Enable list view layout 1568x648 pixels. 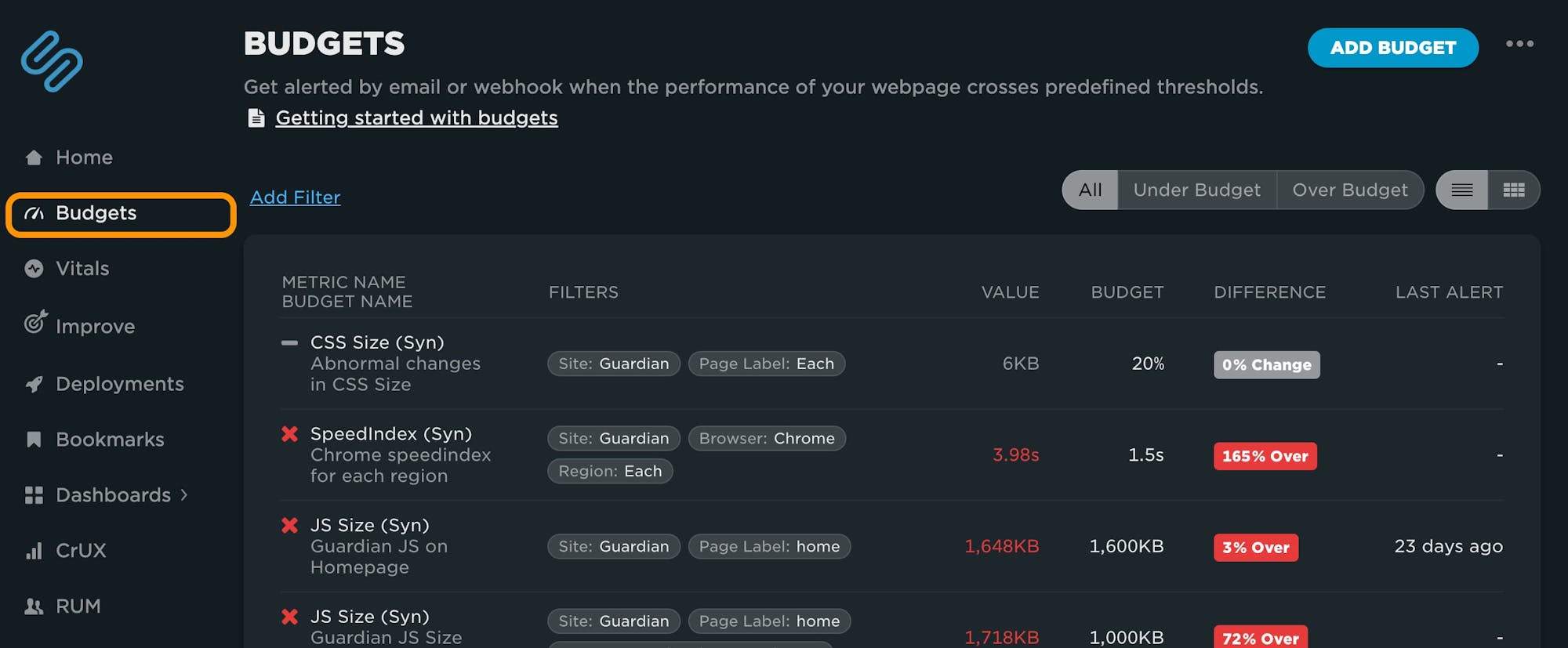(x=1461, y=190)
